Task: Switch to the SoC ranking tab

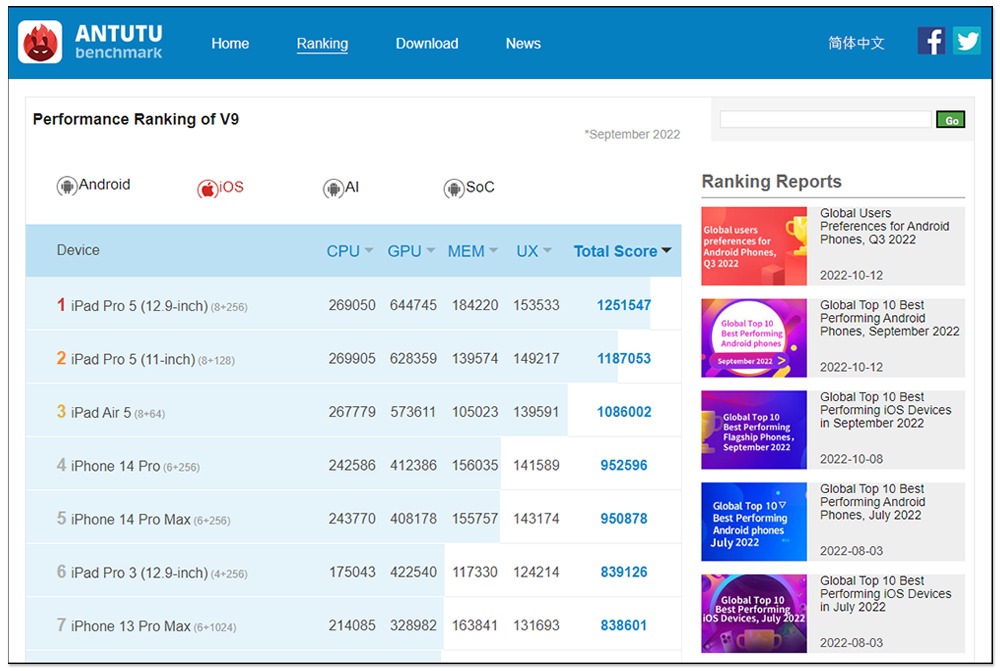Action: pyautogui.click(x=469, y=188)
